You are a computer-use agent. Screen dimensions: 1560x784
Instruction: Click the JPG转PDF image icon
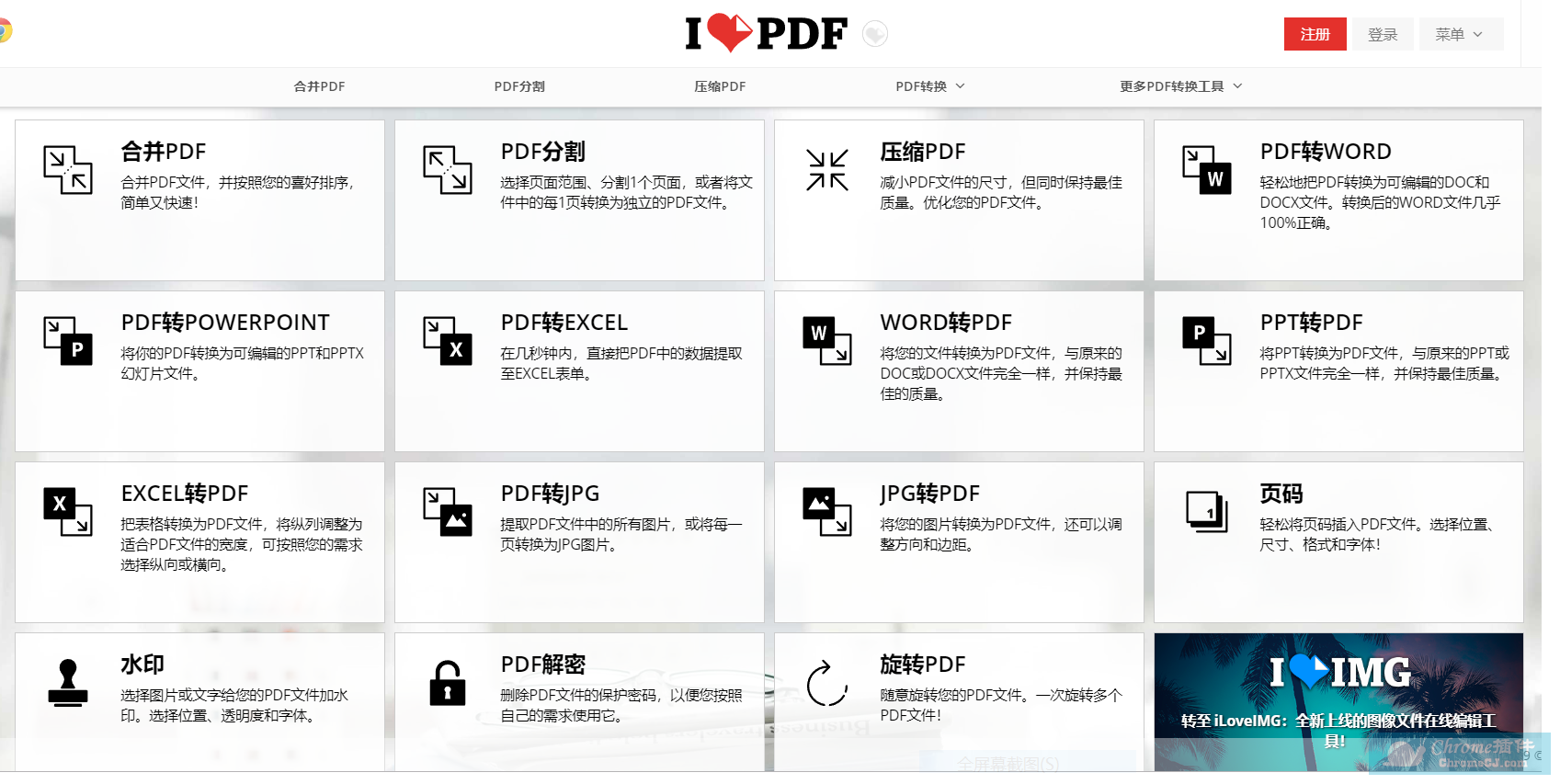pyautogui.click(x=827, y=512)
